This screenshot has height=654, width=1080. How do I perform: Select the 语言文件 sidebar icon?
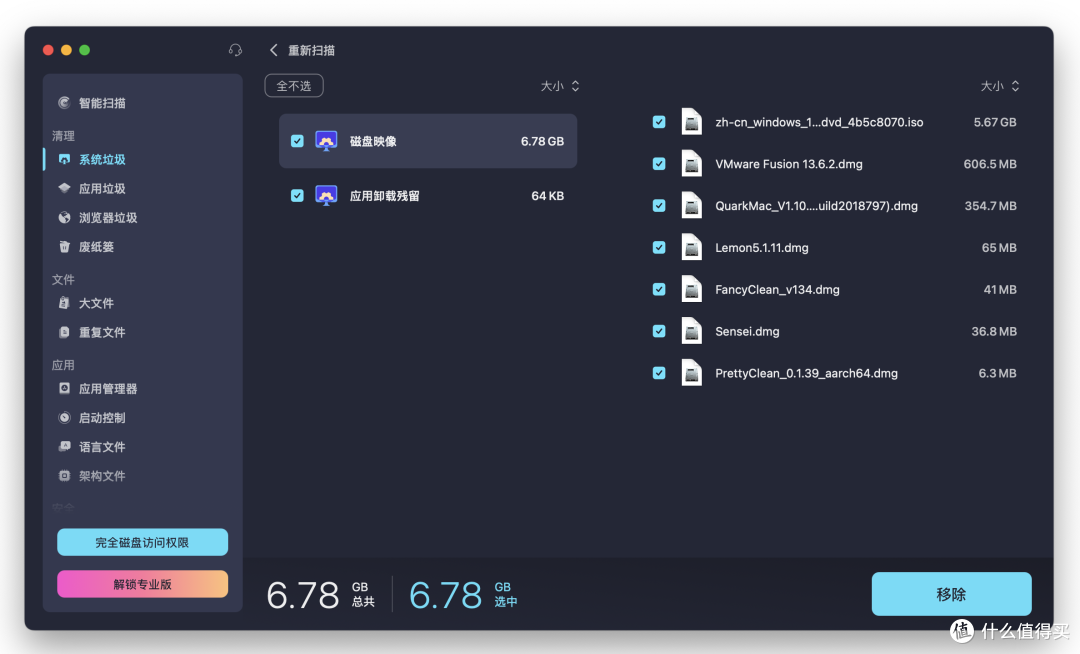(64, 446)
